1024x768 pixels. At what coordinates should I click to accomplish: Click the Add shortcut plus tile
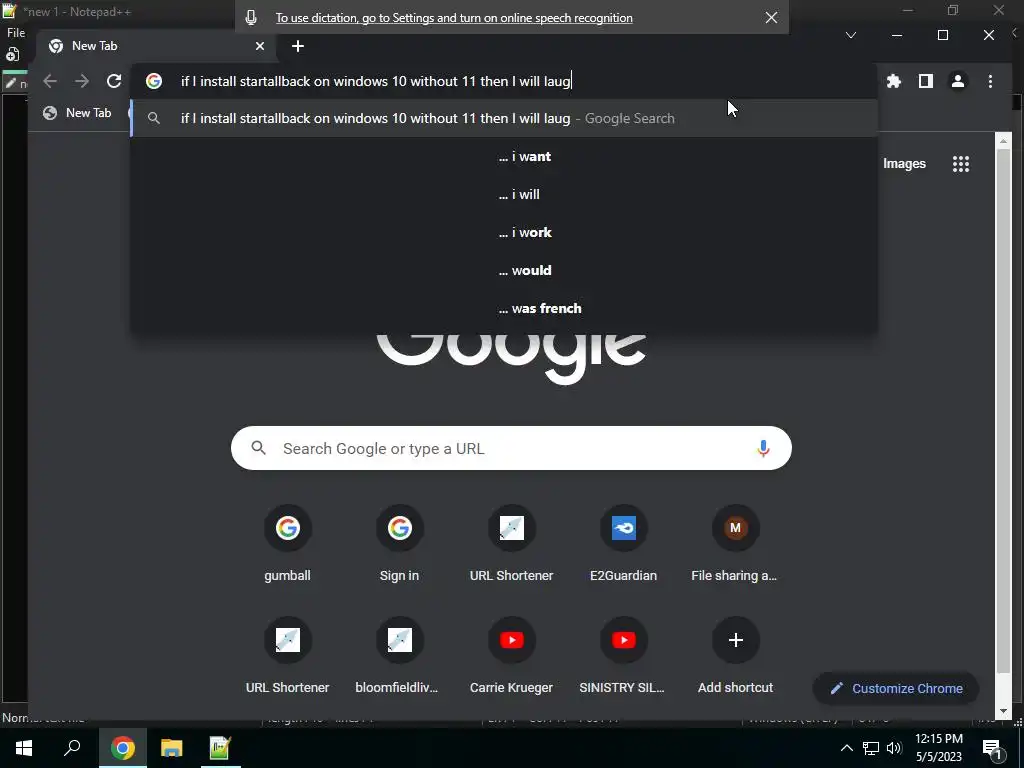(x=735, y=656)
